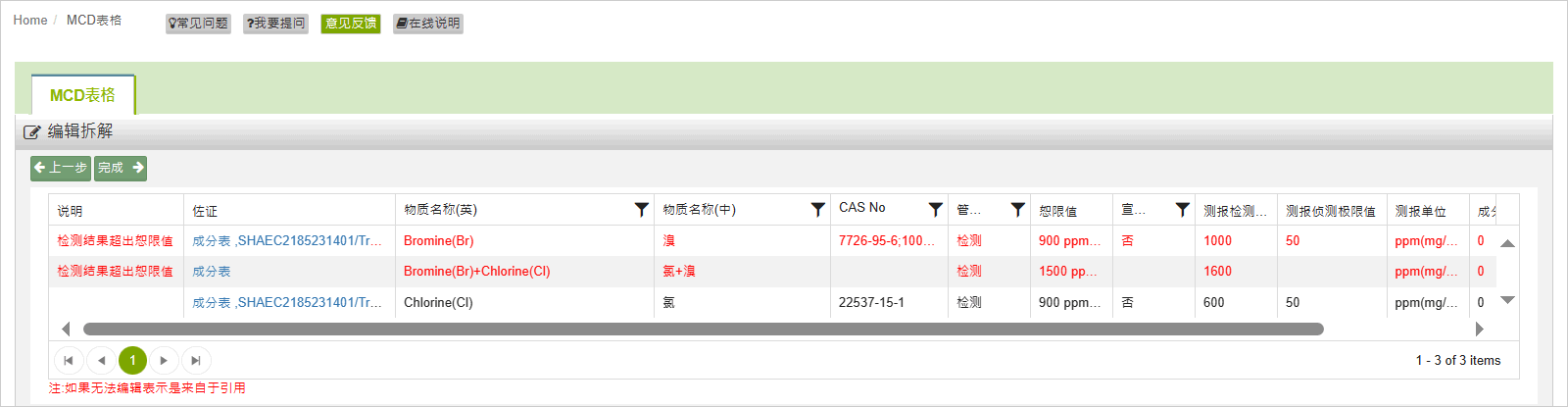Screen dimensions: 1568x407
Task: Open the filter icon on 管... column
Action: [x=1017, y=209]
